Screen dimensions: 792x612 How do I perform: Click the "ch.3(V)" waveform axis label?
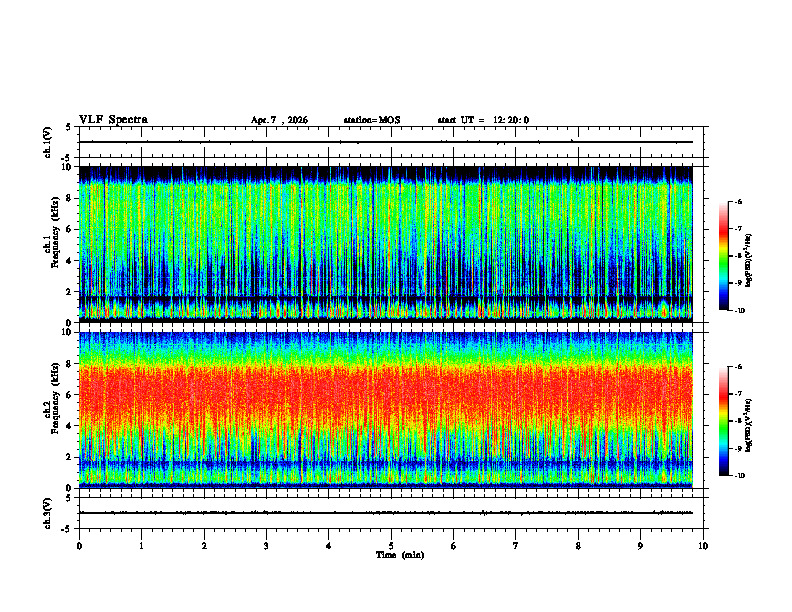click(48, 513)
